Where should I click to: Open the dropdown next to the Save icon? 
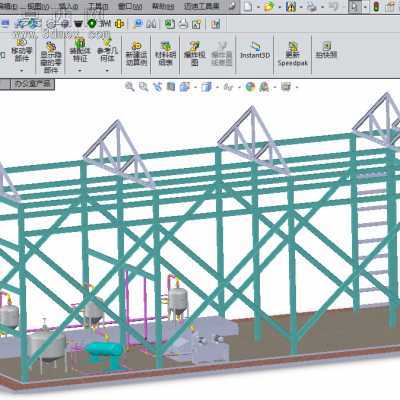tap(301, 7)
